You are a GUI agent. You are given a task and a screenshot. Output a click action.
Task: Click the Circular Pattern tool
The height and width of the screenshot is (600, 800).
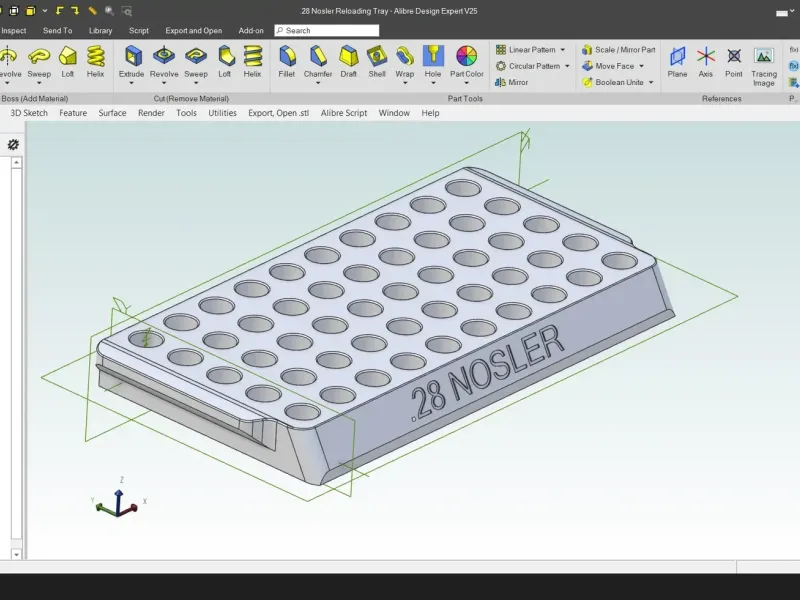click(528, 66)
